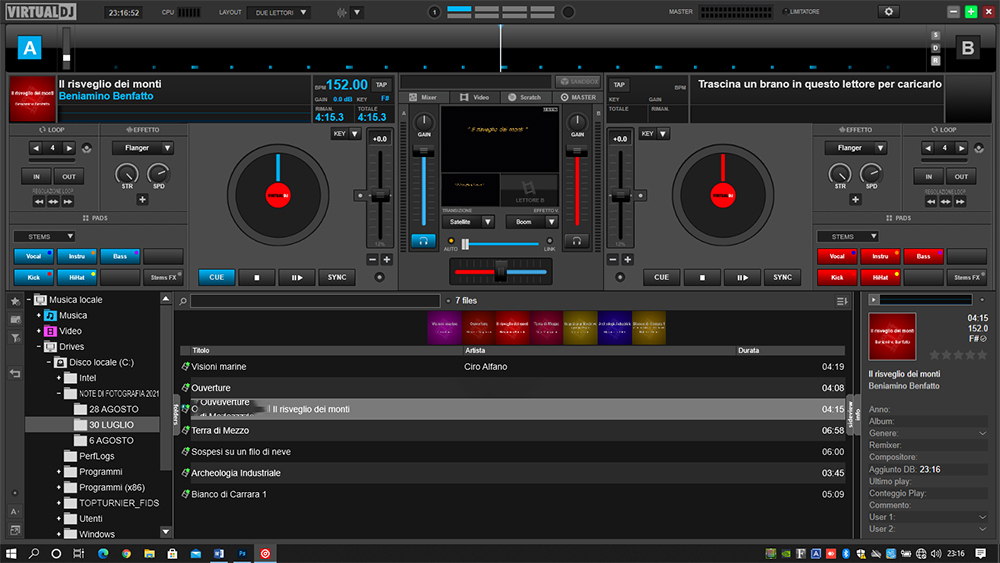Toggle Kick stem pad on deck A

pyautogui.click(x=34, y=277)
